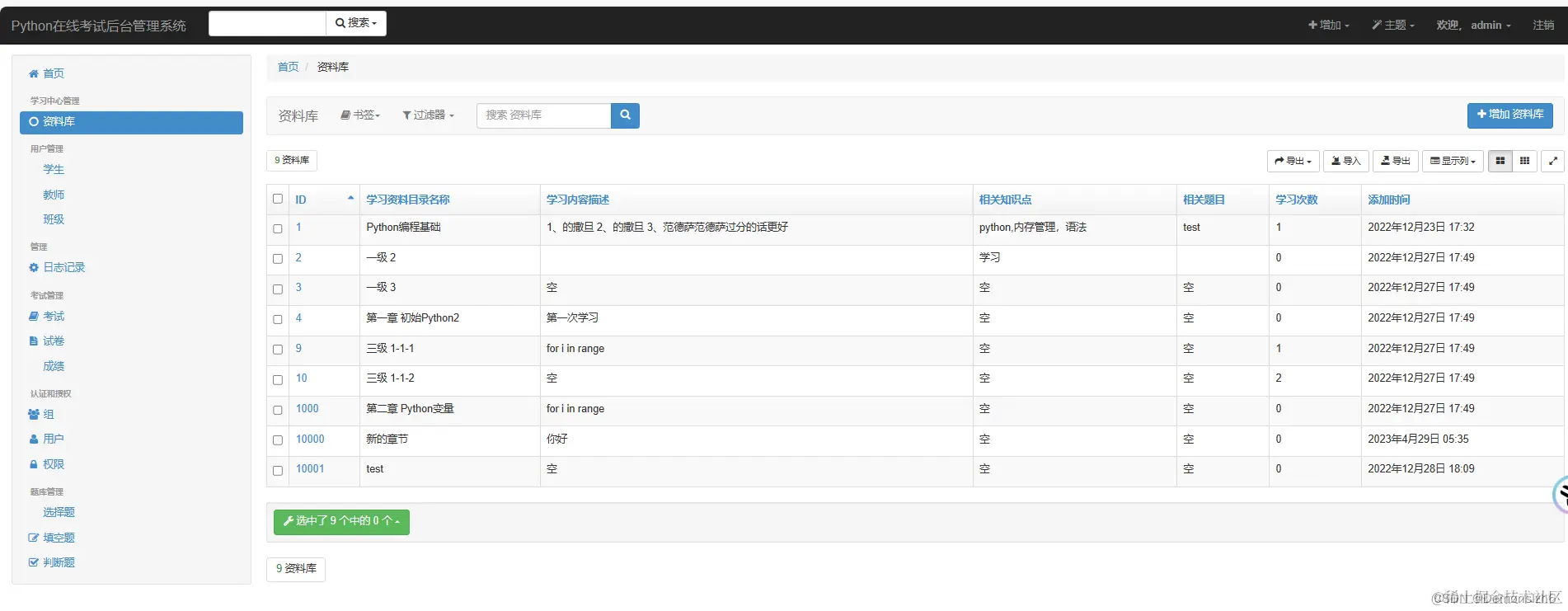The height and width of the screenshot is (611, 1568).
Task: Toggle the select-all checkbox in header
Action: click(278, 199)
